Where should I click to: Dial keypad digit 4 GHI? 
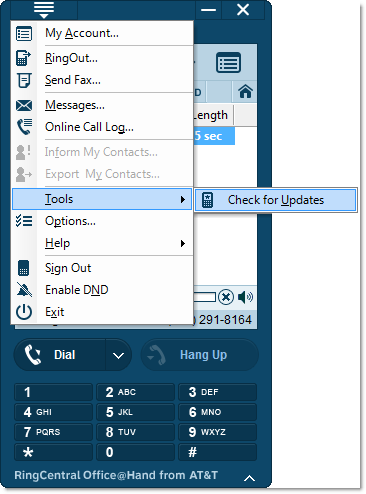point(53,412)
